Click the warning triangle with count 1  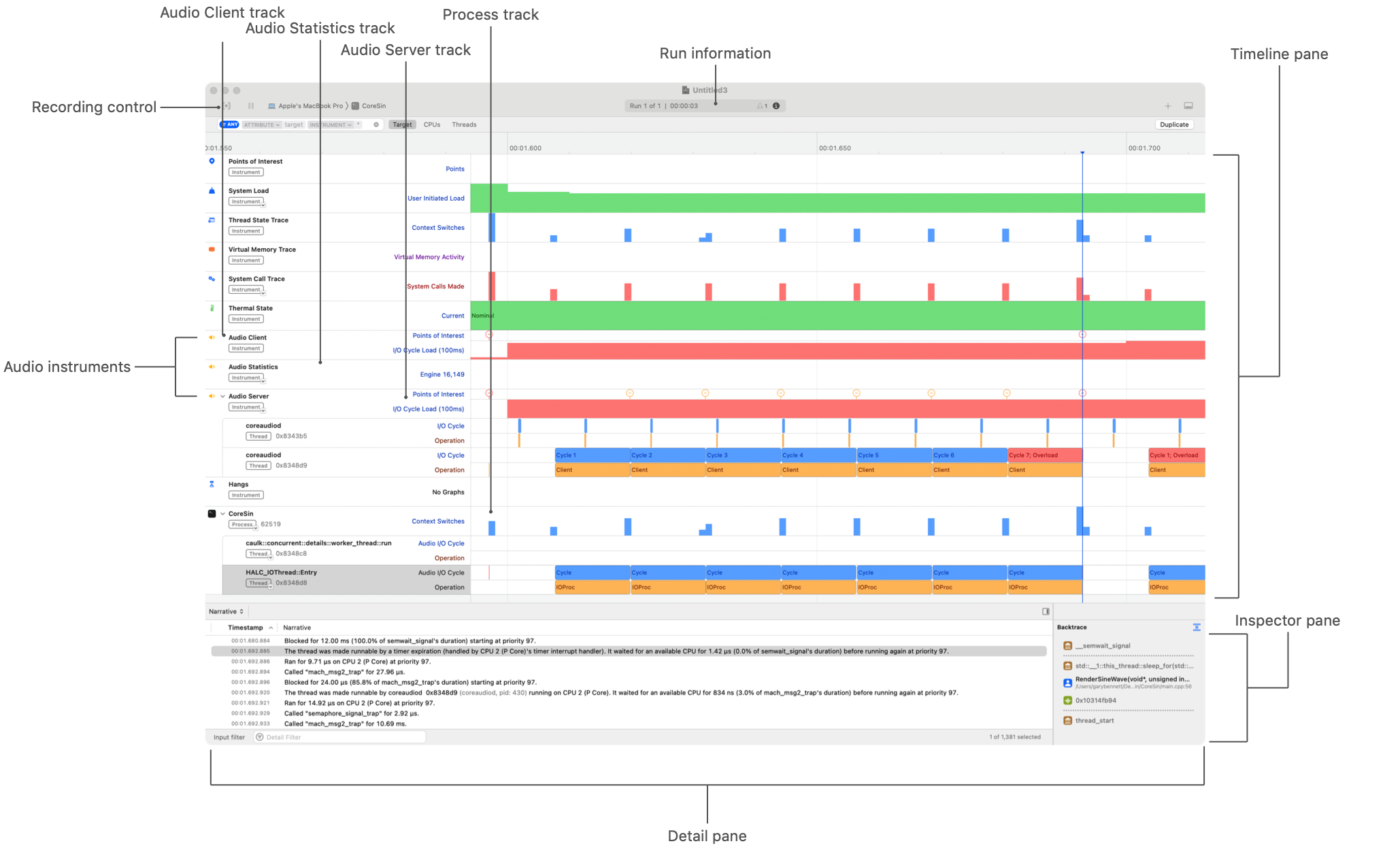pyautogui.click(x=762, y=106)
